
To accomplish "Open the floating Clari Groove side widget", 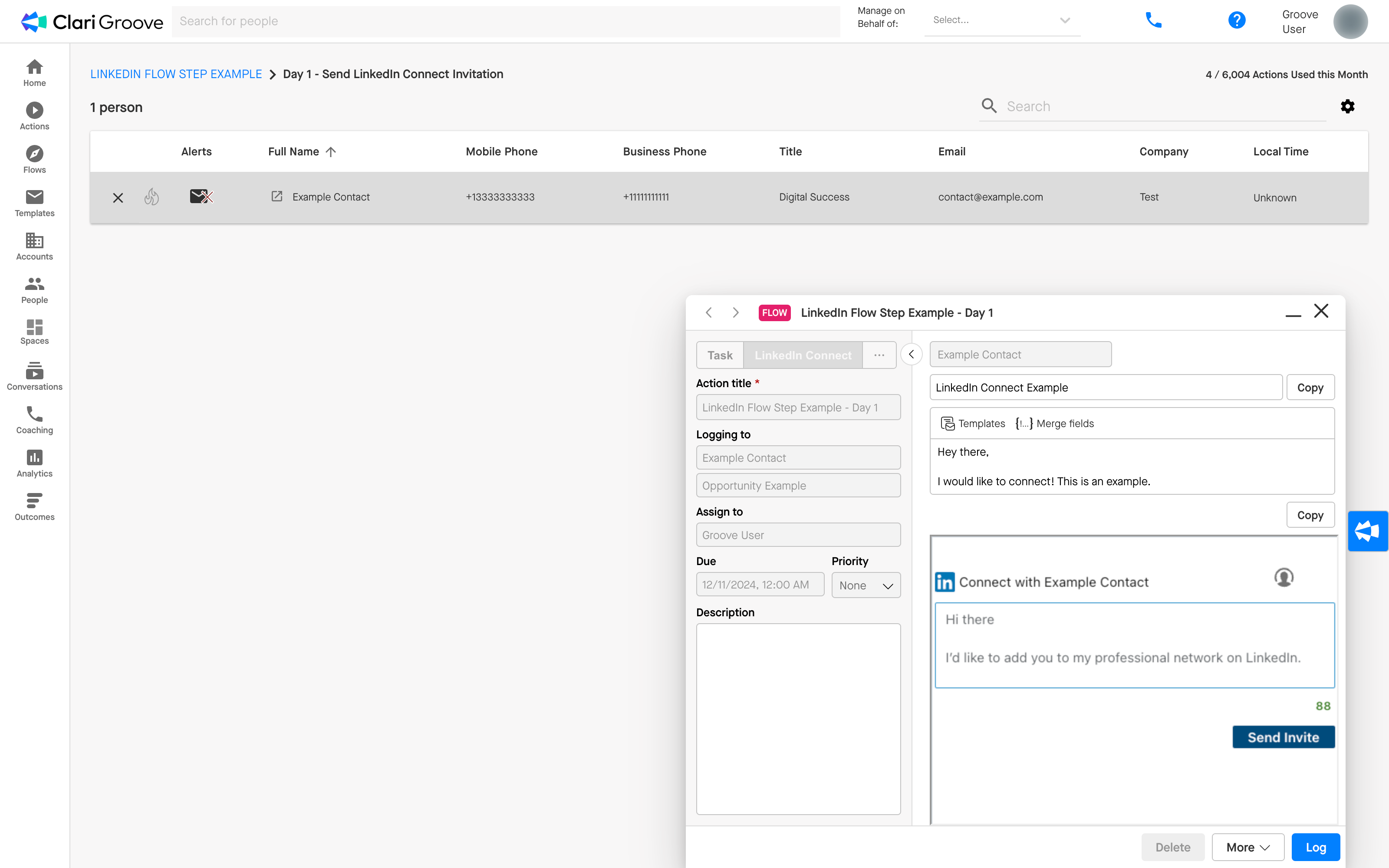I will [1368, 531].
